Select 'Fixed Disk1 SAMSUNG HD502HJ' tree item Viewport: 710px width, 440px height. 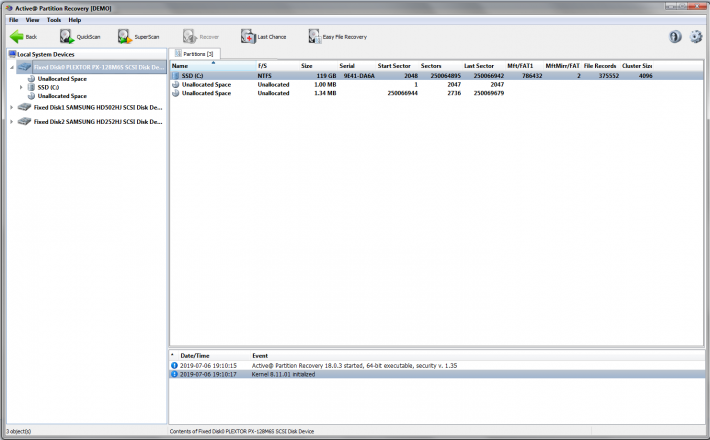(98, 107)
